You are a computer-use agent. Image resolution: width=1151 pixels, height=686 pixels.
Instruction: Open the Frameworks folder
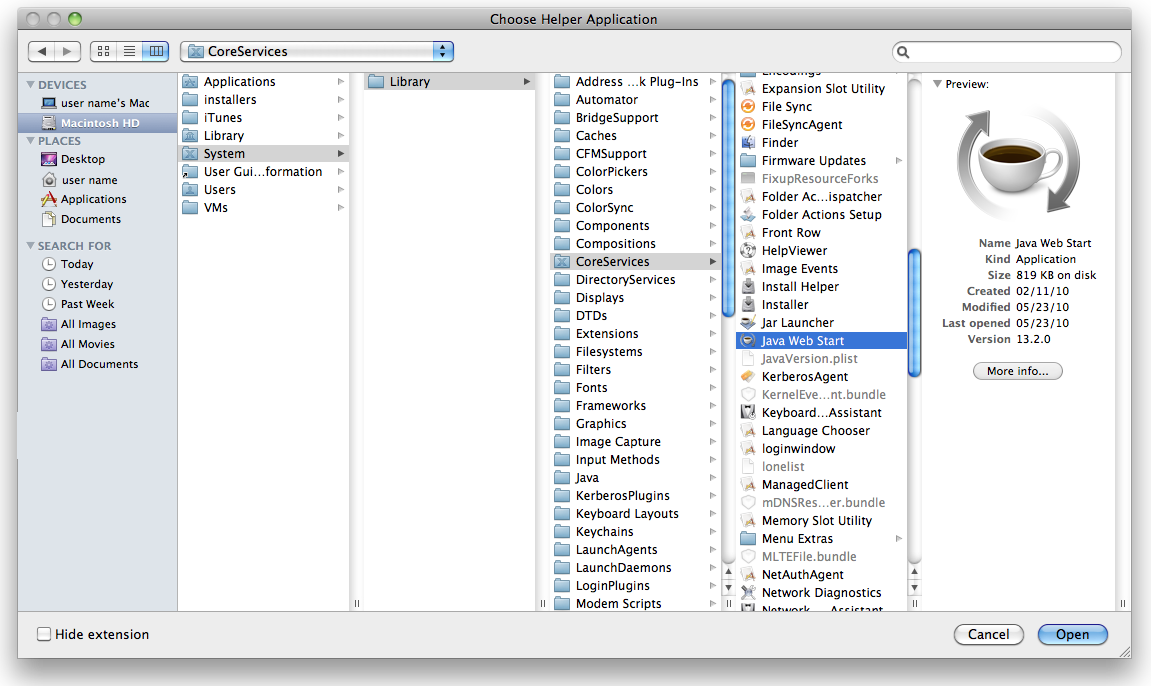tap(634, 406)
